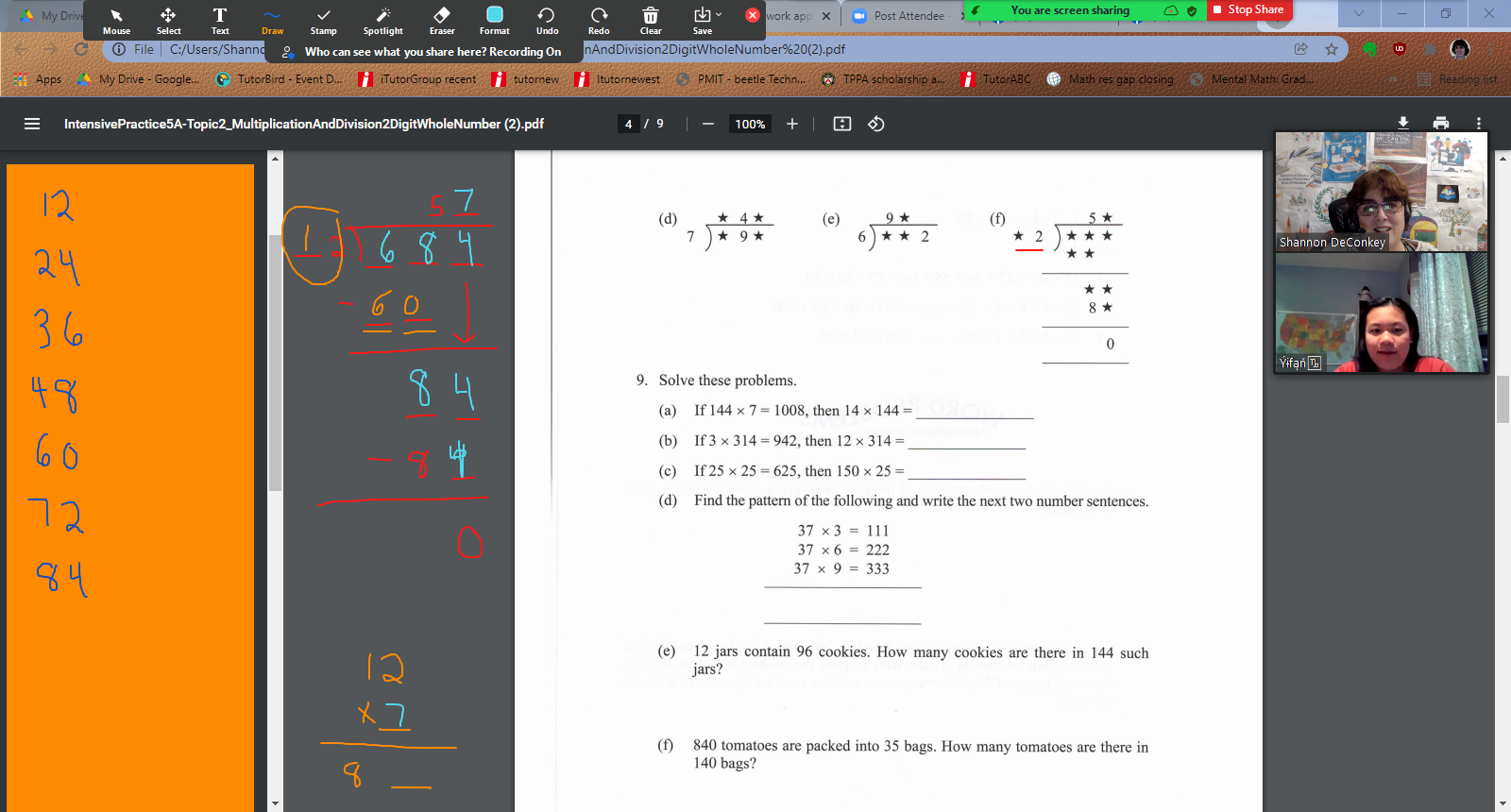Open the tutornew bookmark
Image resolution: width=1511 pixels, height=812 pixels.
(525, 79)
